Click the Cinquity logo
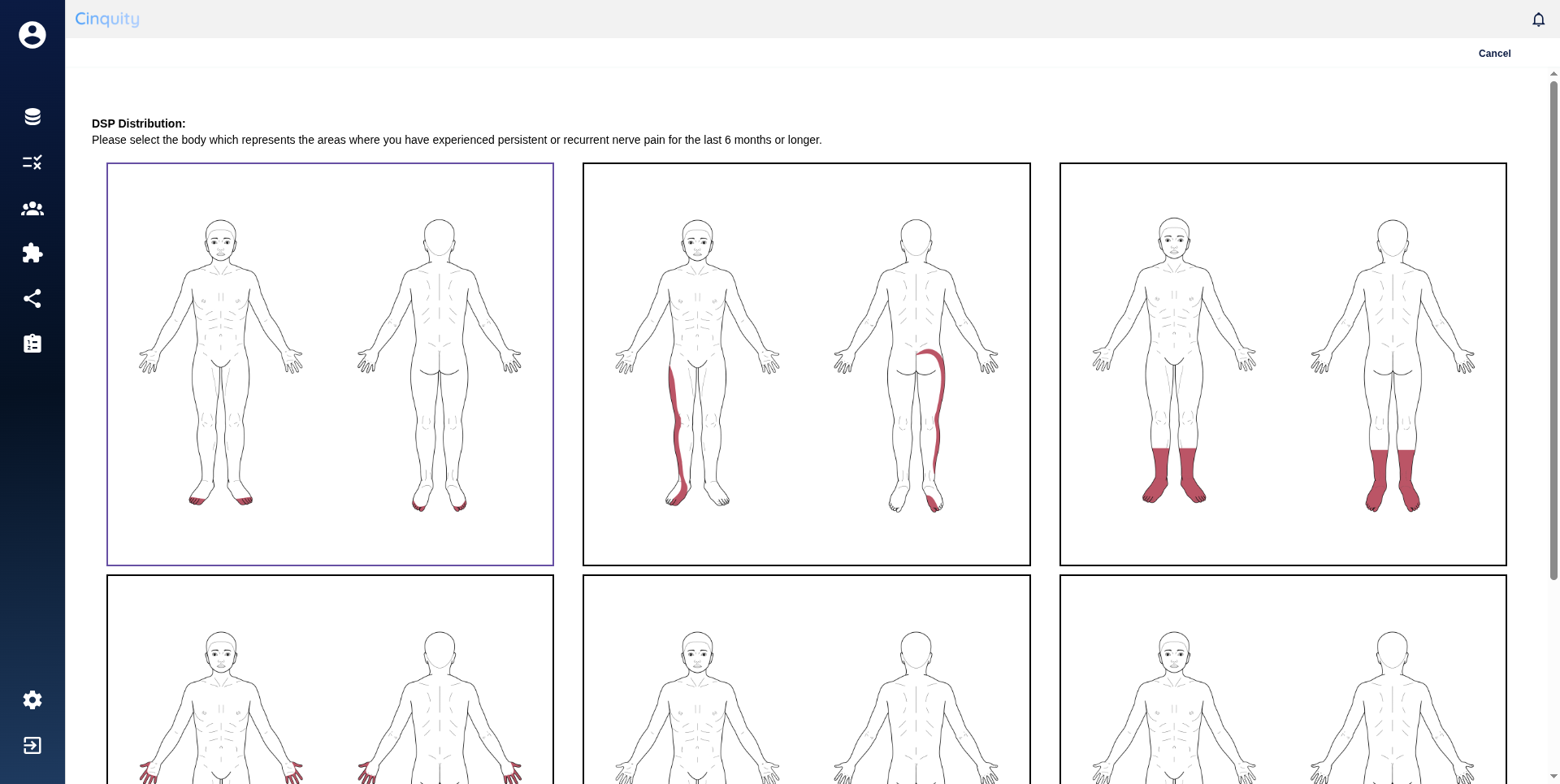Viewport: 1560px width, 784px height. 107,19
